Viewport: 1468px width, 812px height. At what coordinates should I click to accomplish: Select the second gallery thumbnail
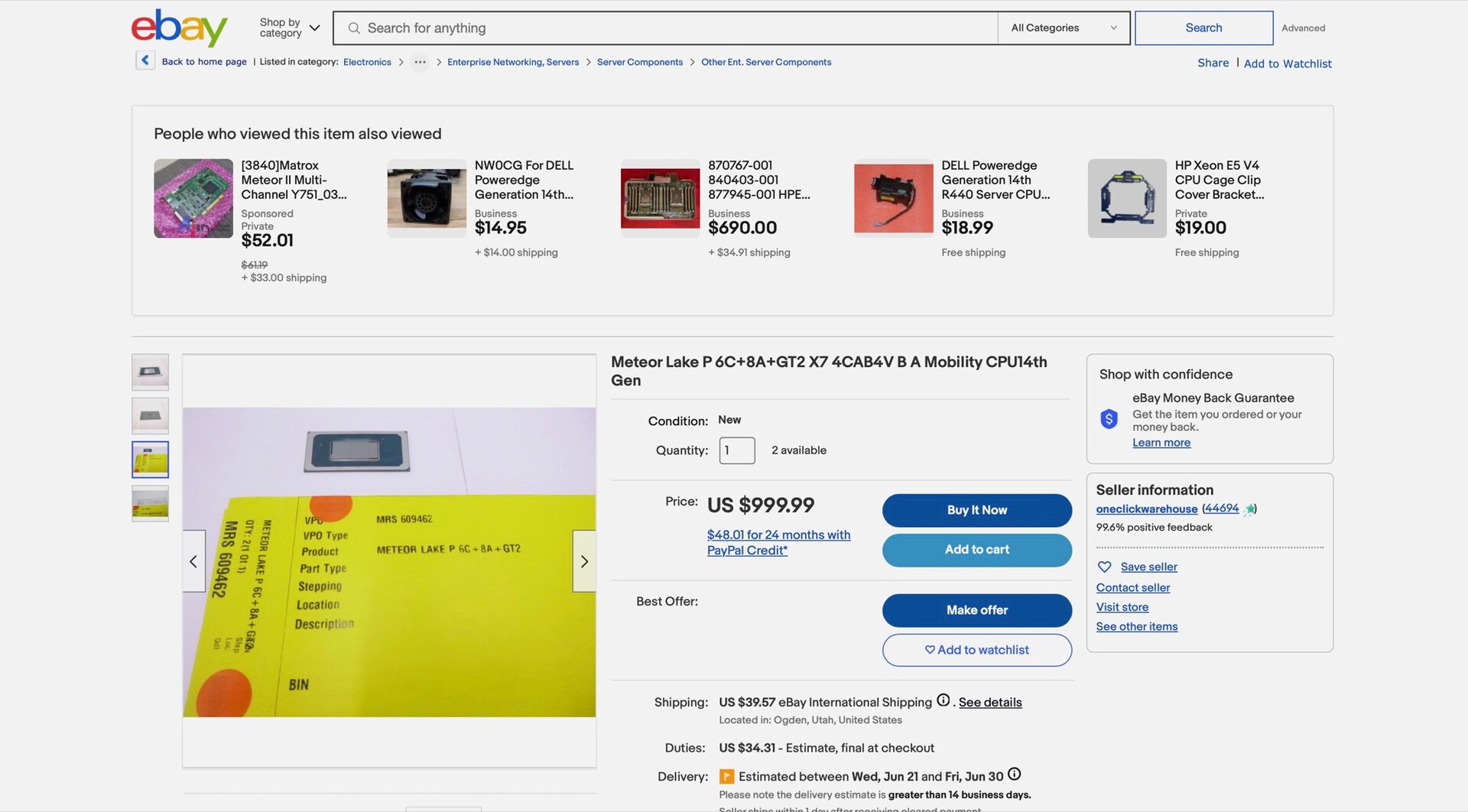[x=150, y=416]
